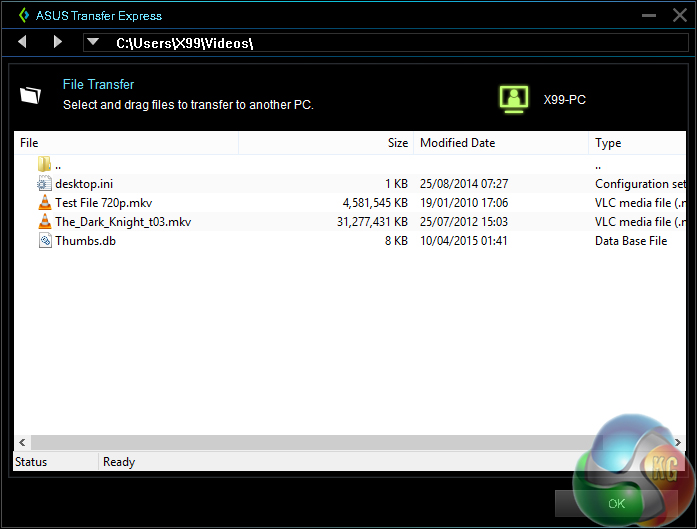Click the horizontal scrollbar right arrow
The width and height of the screenshot is (697, 529).
point(678,442)
